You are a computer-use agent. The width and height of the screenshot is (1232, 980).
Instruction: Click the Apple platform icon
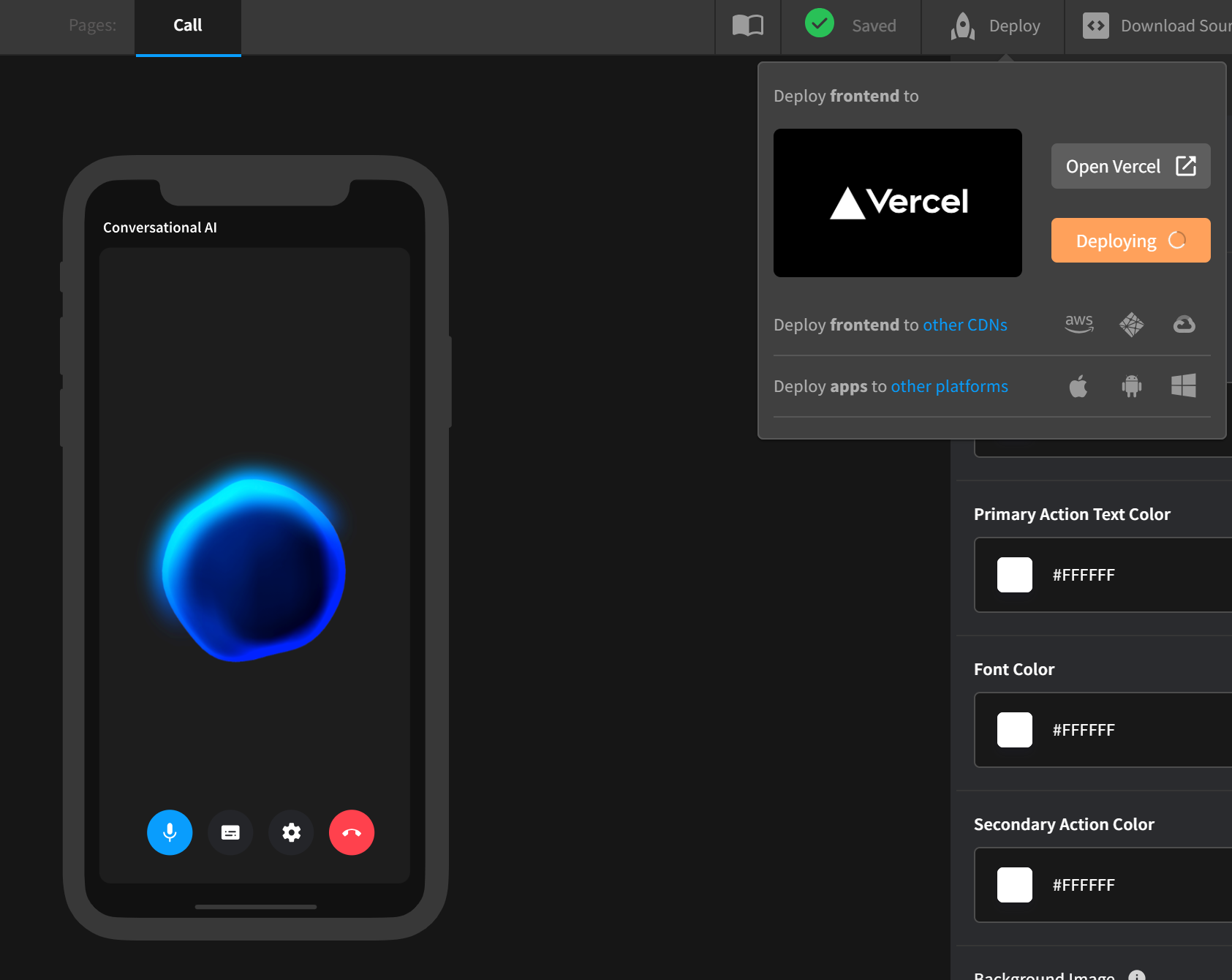click(x=1078, y=385)
